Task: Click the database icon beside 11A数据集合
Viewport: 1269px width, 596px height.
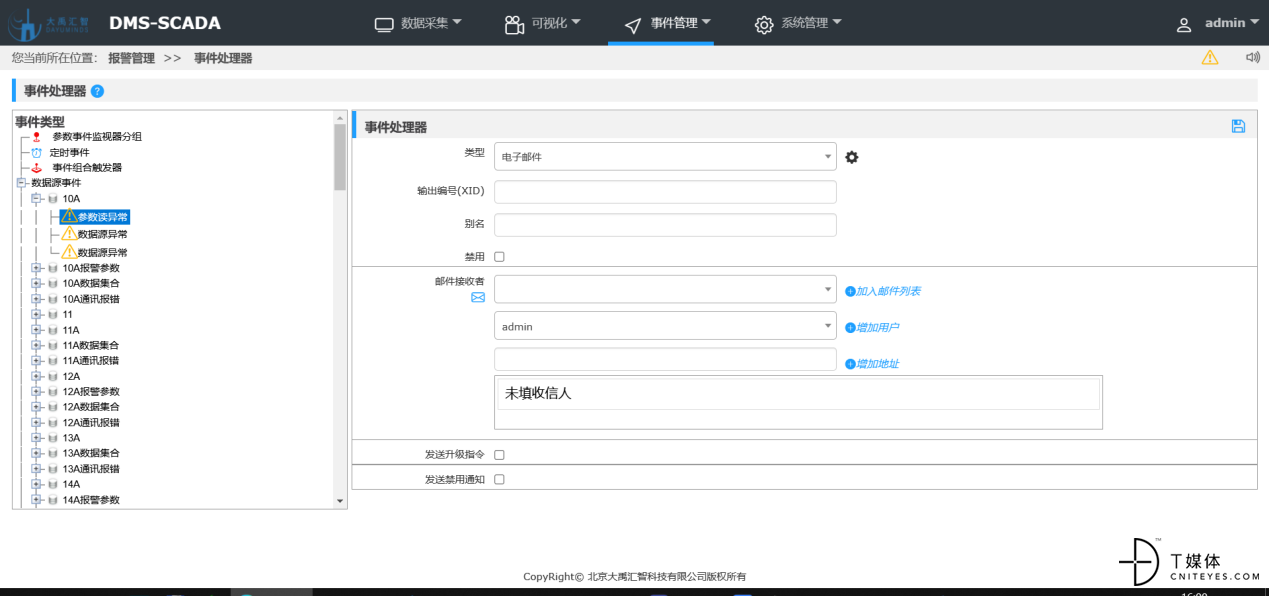Action: (x=52, y=345)
